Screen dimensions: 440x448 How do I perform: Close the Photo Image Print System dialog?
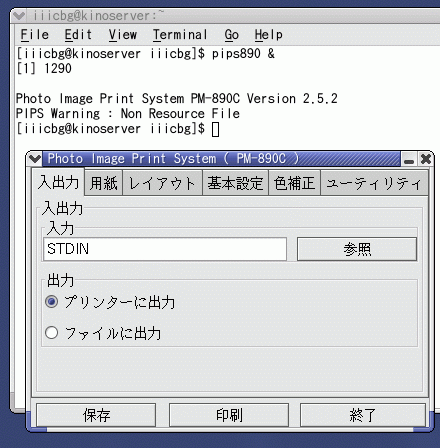click(x=426, y=159)
